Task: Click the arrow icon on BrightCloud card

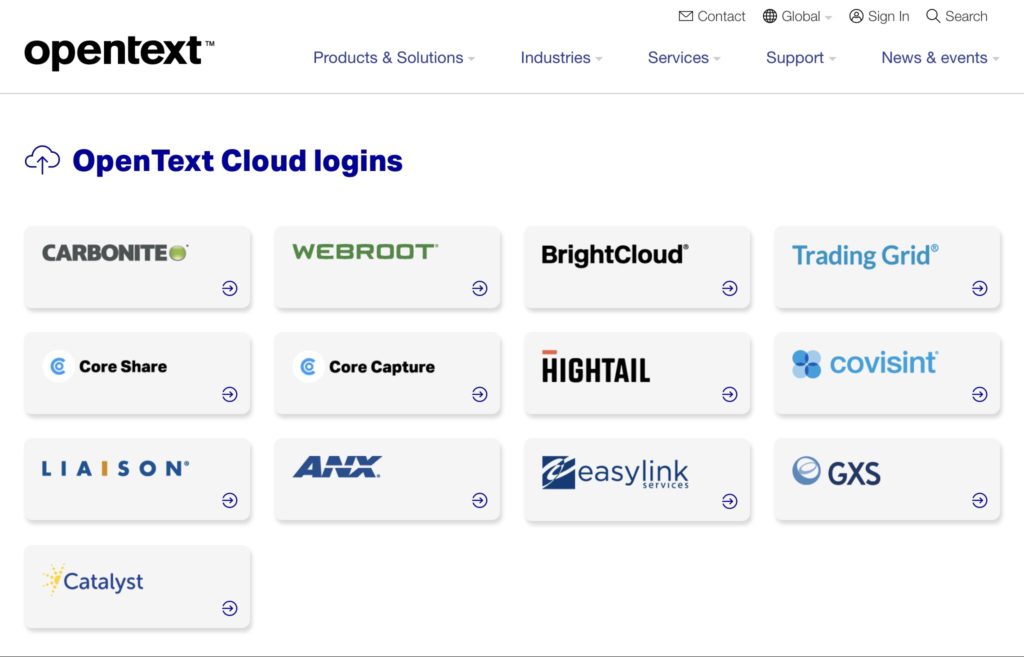Action: (730, 288)
